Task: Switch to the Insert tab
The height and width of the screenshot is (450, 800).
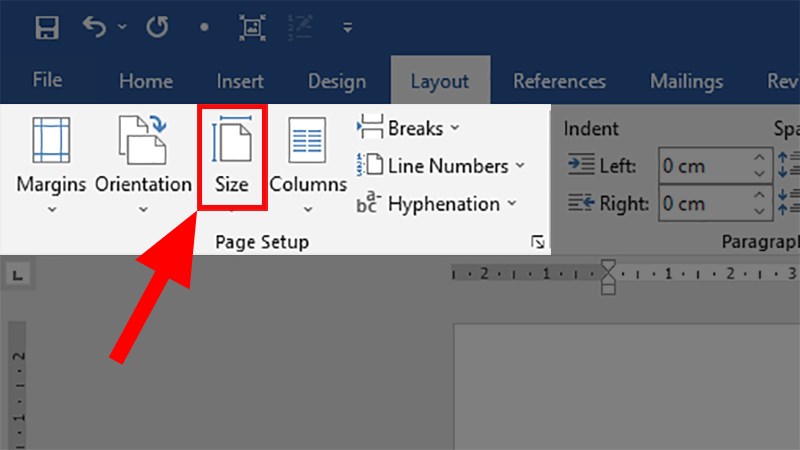Action: [x=240, y=81]
